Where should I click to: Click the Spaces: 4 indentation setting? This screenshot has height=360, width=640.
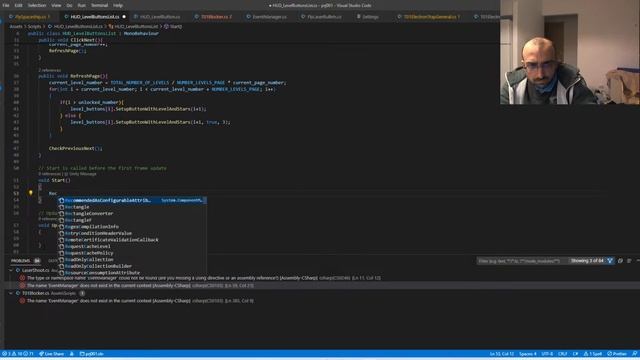tap(528, 354)
